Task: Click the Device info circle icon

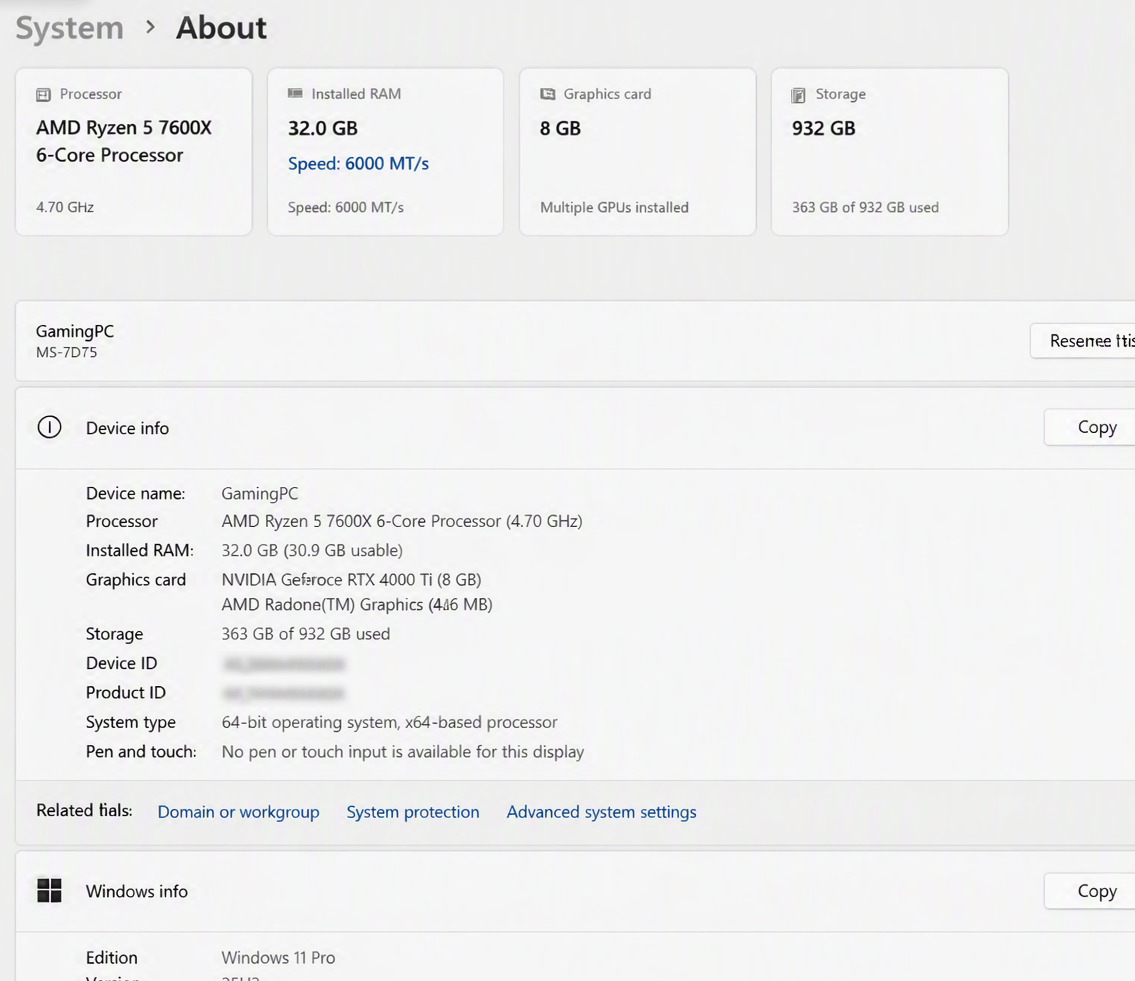Action: 49,427
